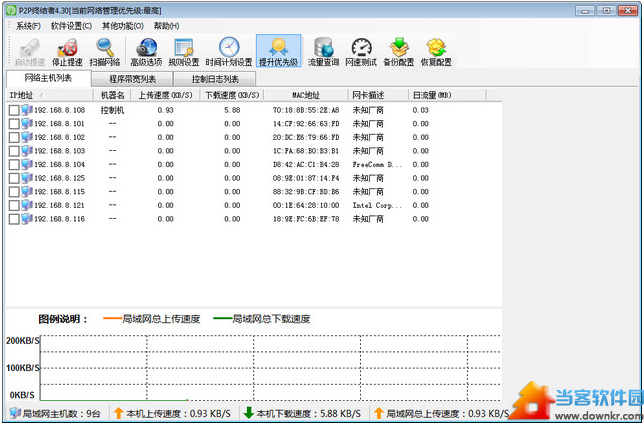Open the 帮助(H) menu
This screenshot has width=644, height=426.
click(x=166, y=26)
